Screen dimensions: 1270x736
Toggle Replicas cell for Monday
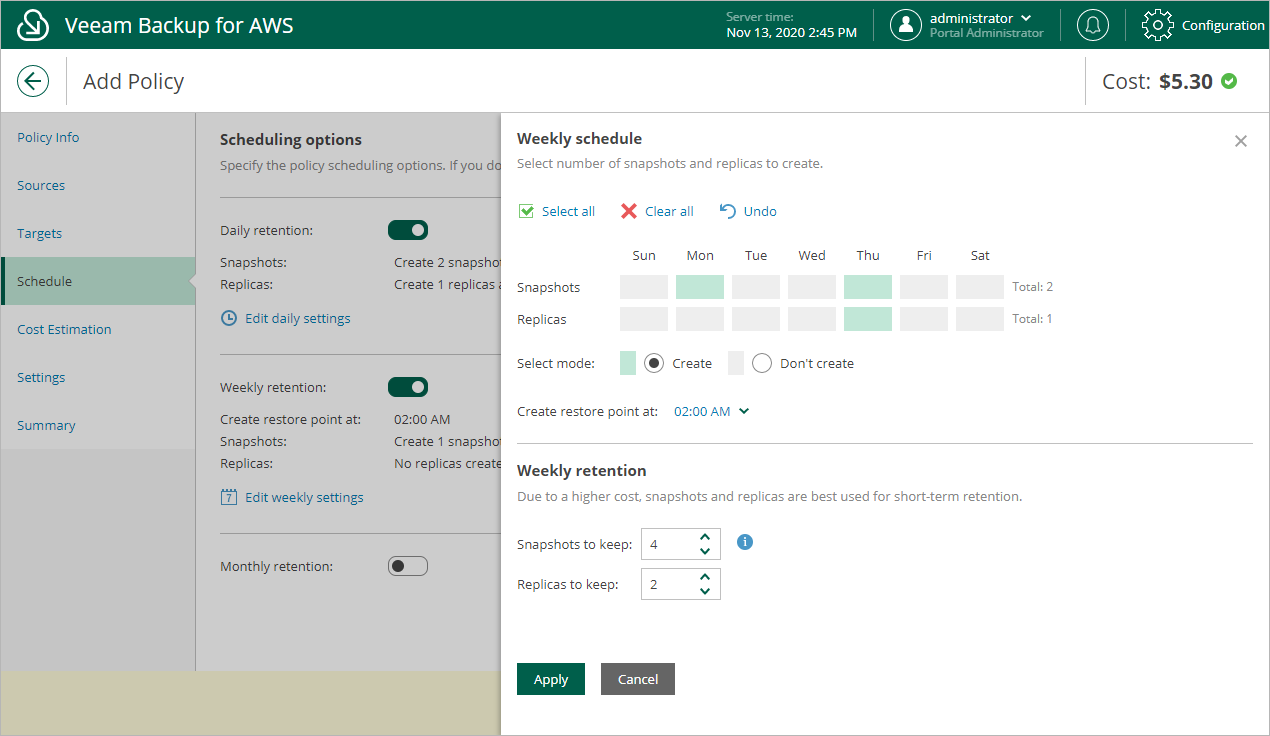click(x=700, y=319)
